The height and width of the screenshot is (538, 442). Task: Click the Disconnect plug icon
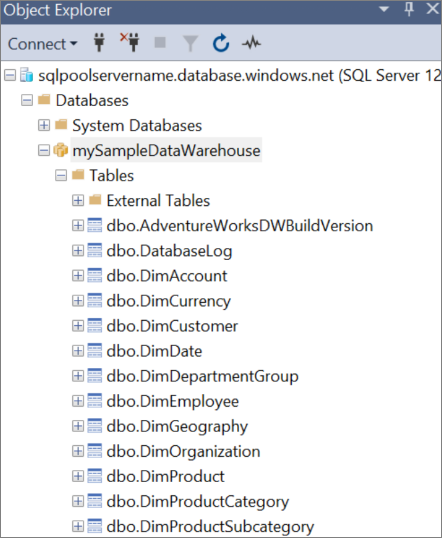(x=130, y=42)
